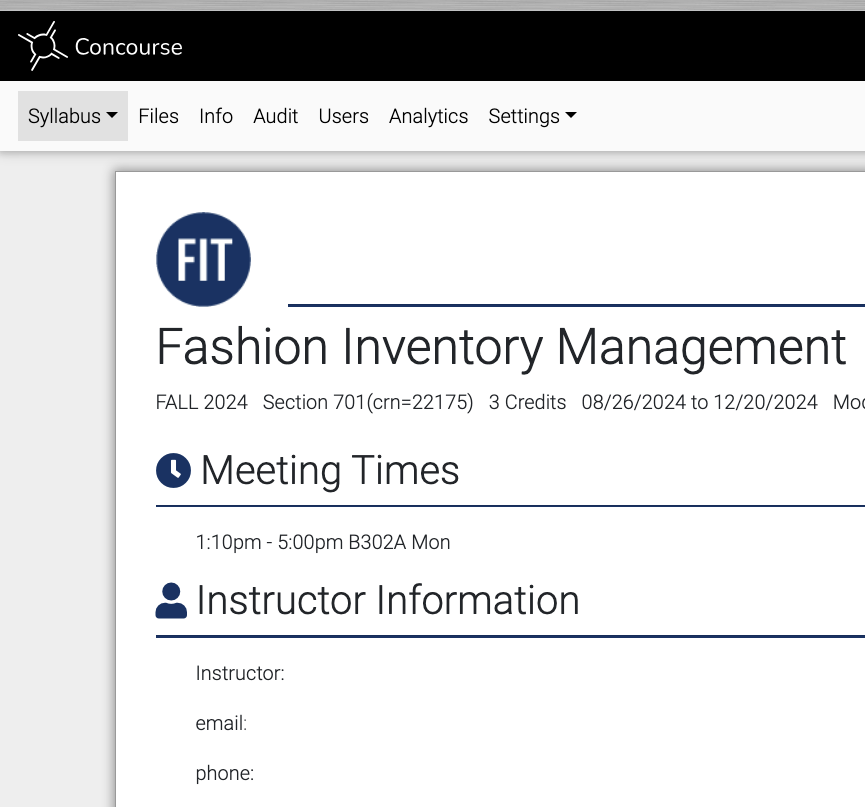The image size is (865, 807).
Task: Click the 1:10pm - 5:00pm B302A Mon entry
Action: click(323, 542)
